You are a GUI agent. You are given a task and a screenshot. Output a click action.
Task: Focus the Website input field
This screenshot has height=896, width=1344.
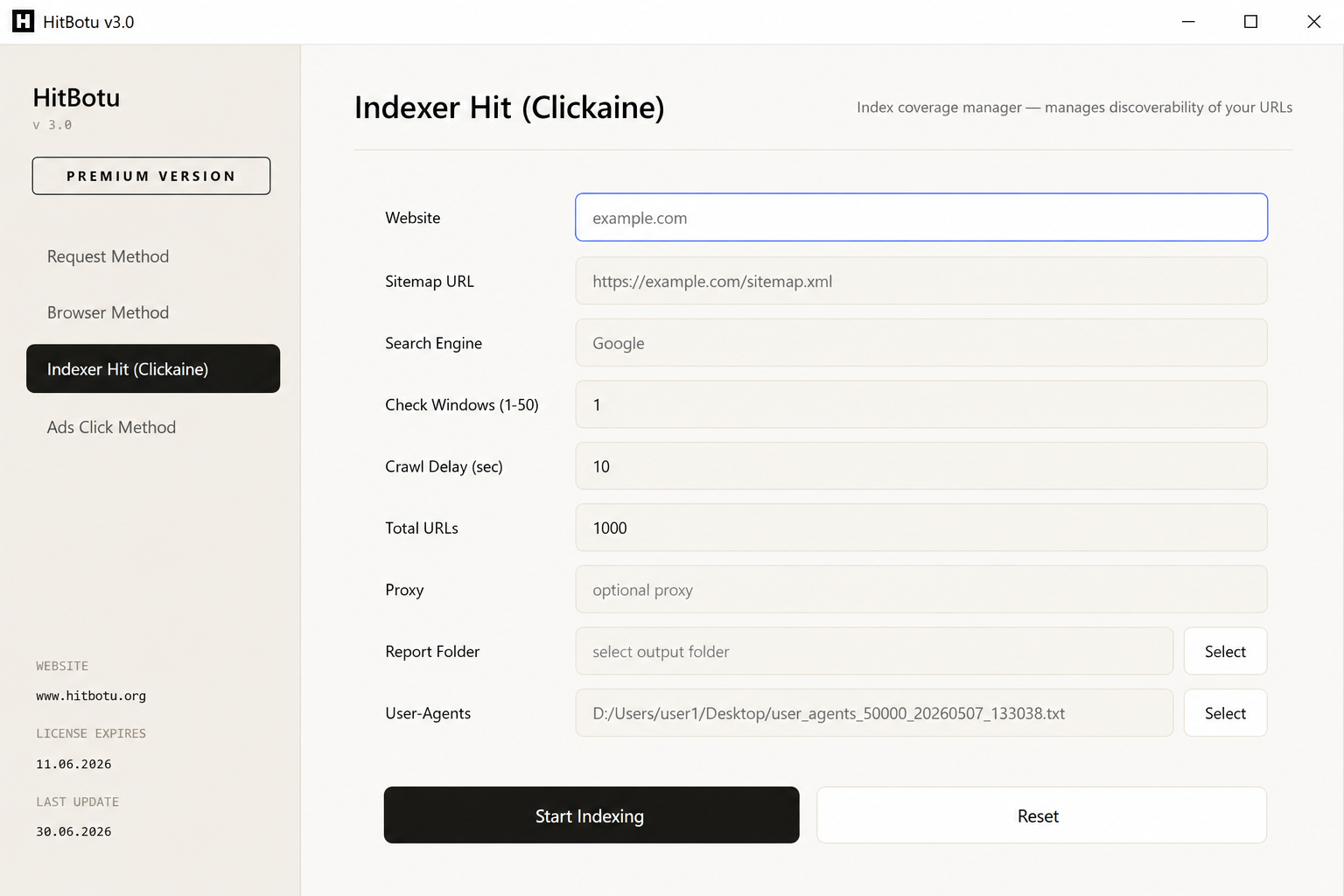921,217
